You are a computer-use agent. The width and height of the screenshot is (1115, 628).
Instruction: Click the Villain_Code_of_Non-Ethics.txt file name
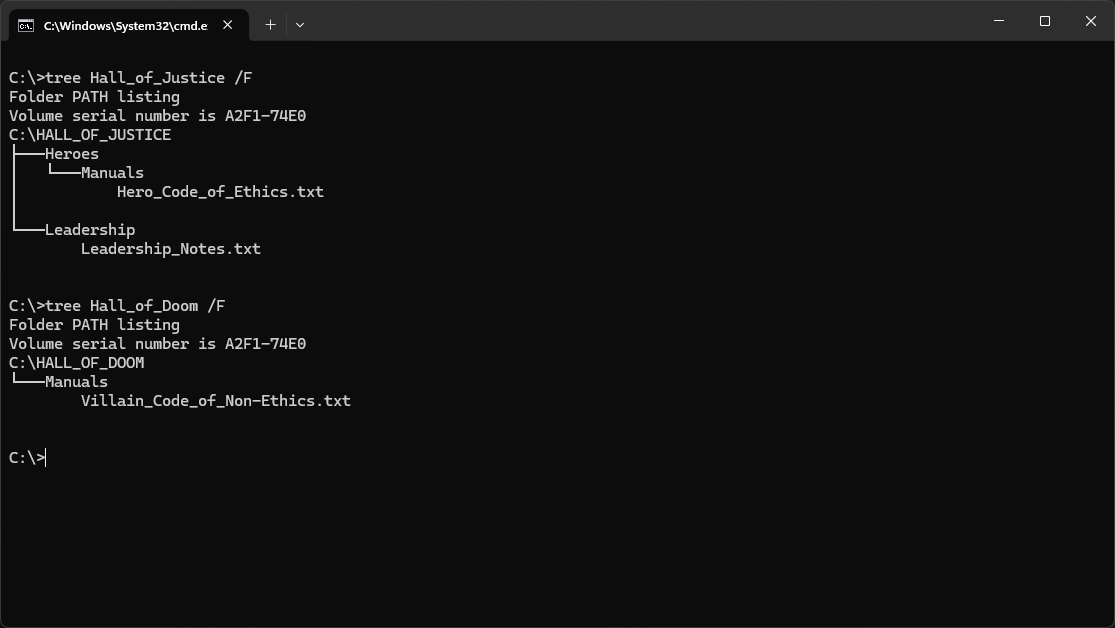tap(215, 401)
